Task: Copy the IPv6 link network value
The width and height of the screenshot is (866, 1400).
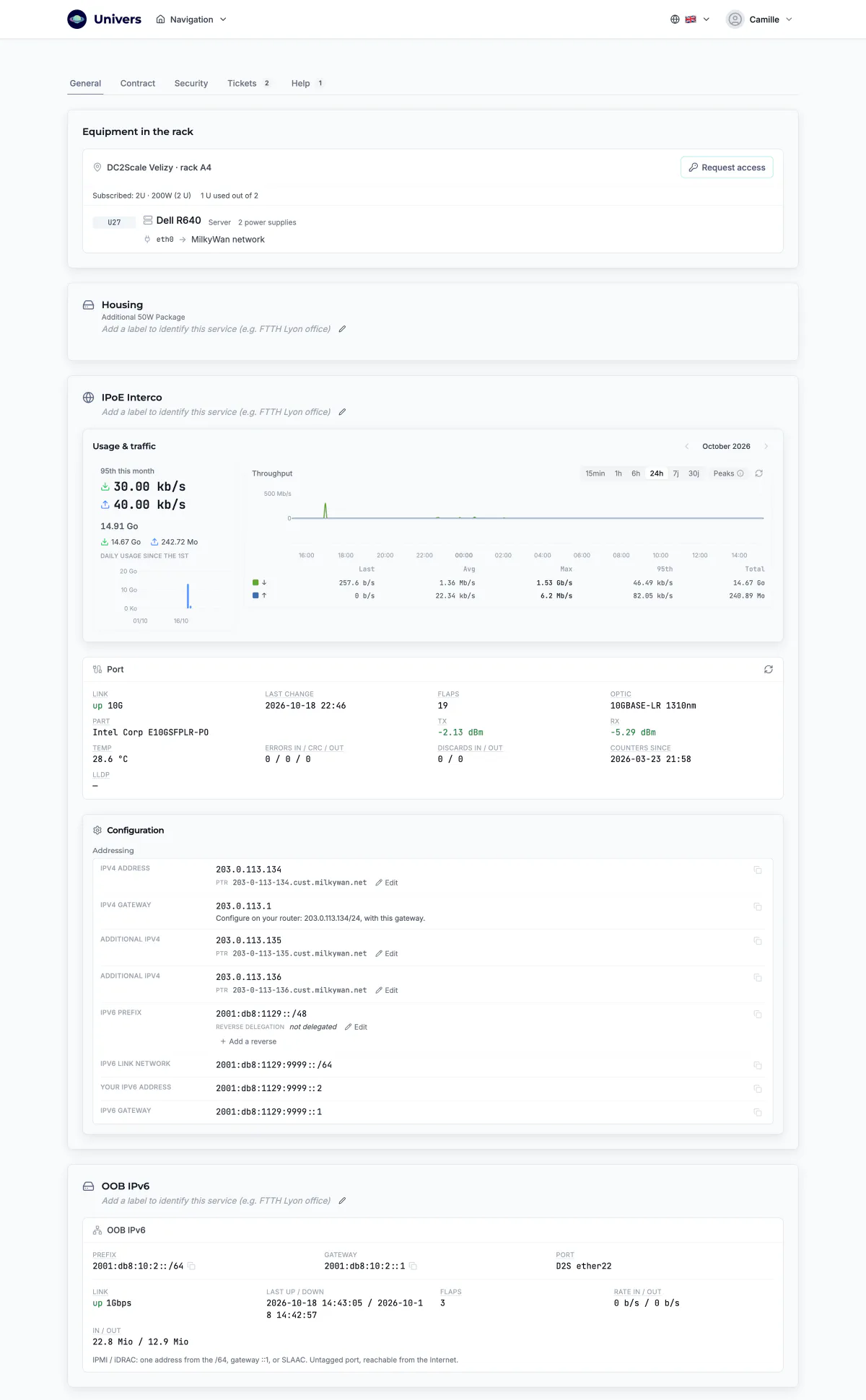Action: click(x=758, y=1066)
